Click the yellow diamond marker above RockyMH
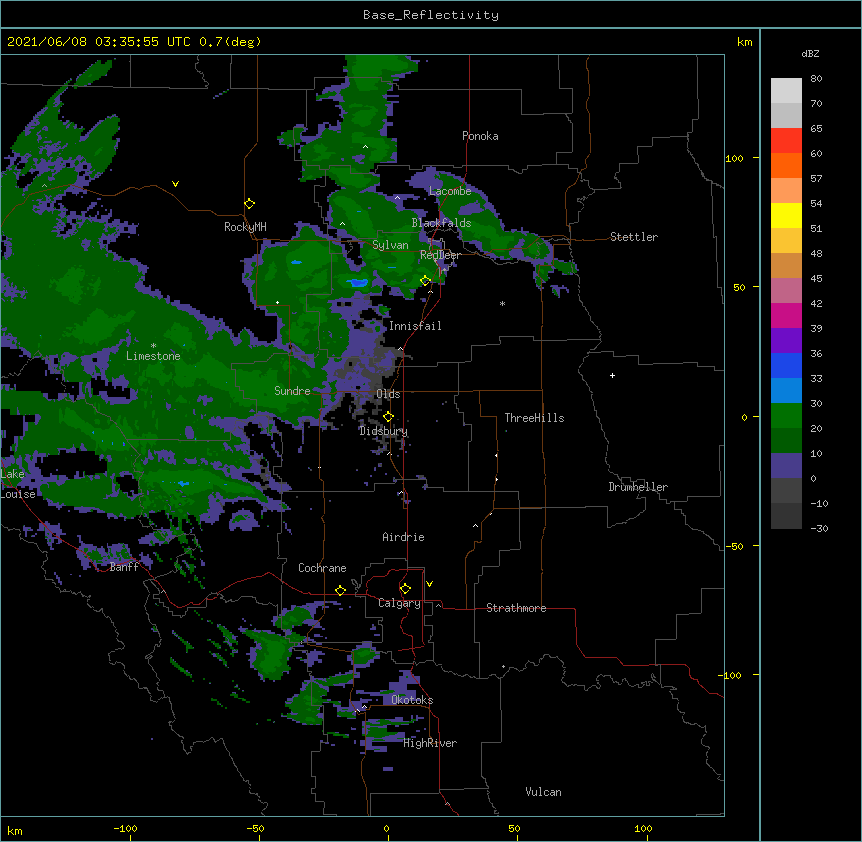 250,204
